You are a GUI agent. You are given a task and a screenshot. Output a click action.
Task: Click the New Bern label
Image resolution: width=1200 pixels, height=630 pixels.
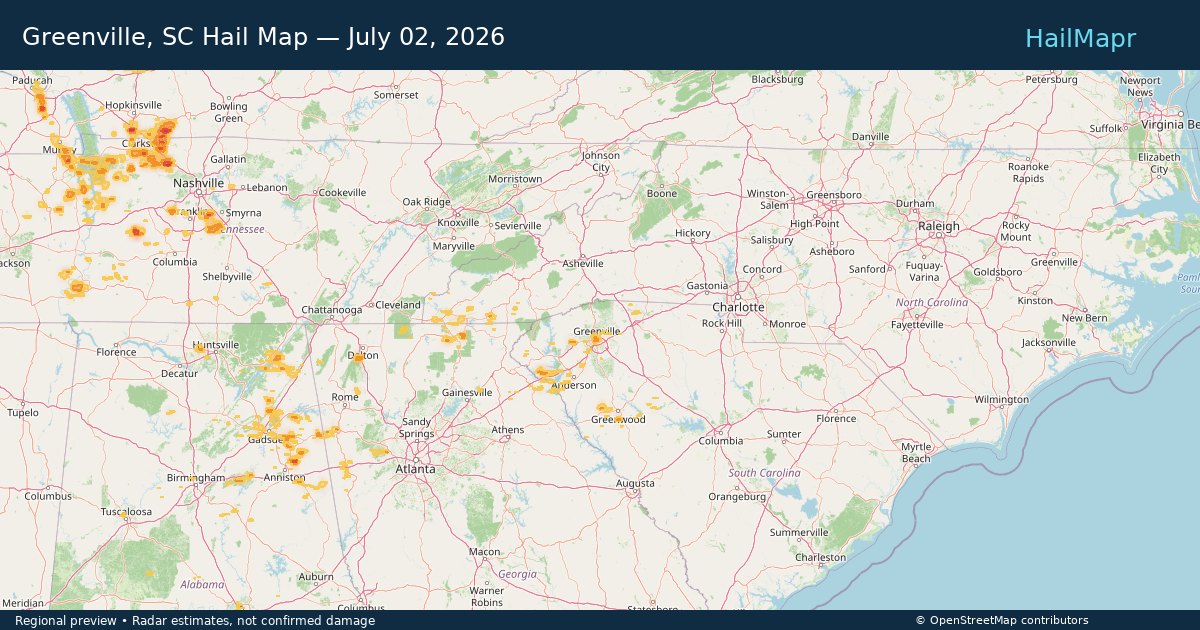(1085, 318)
